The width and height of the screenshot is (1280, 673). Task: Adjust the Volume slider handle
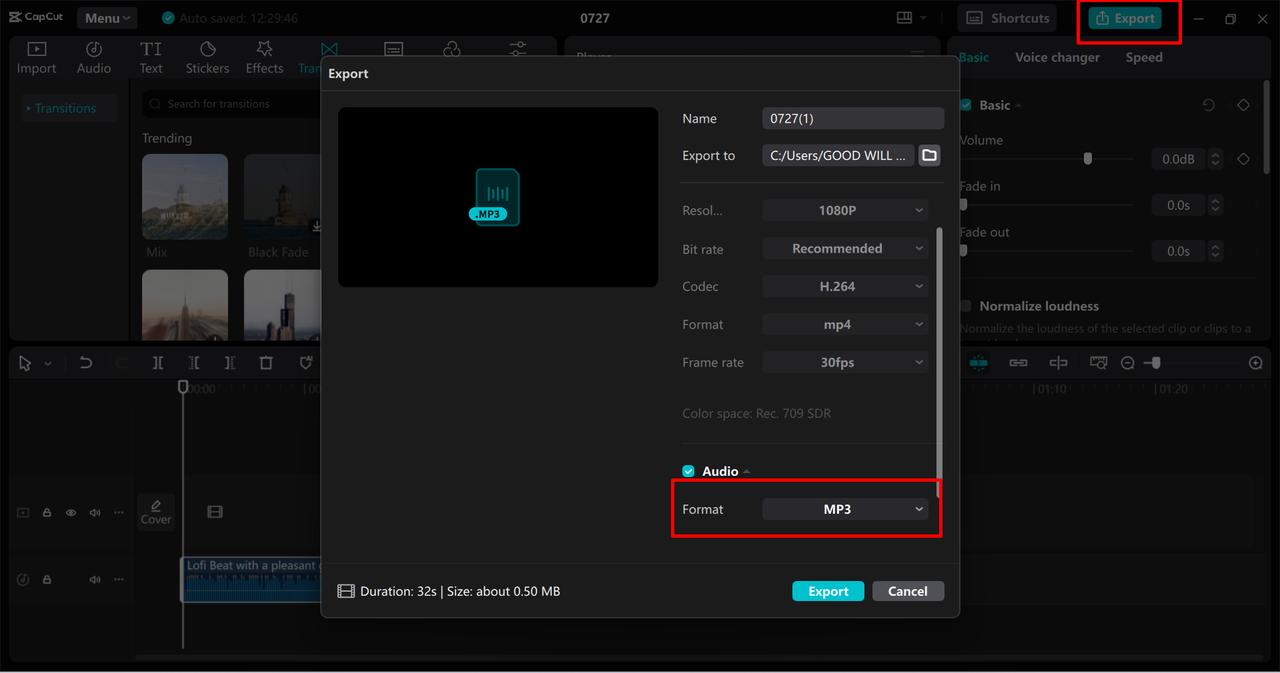tap(1088, 159)
